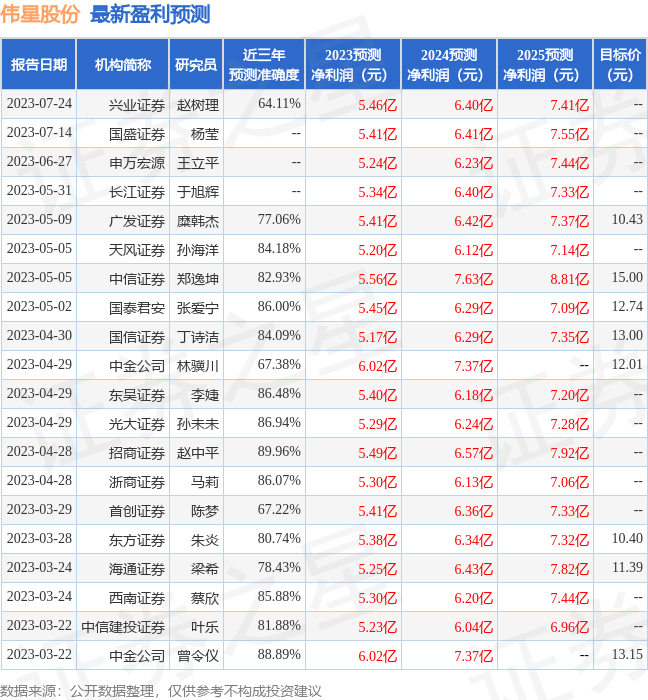Click the 伟星股份 title text
The height and width of the screenshot is (700, 648).
tap(40, 14)
